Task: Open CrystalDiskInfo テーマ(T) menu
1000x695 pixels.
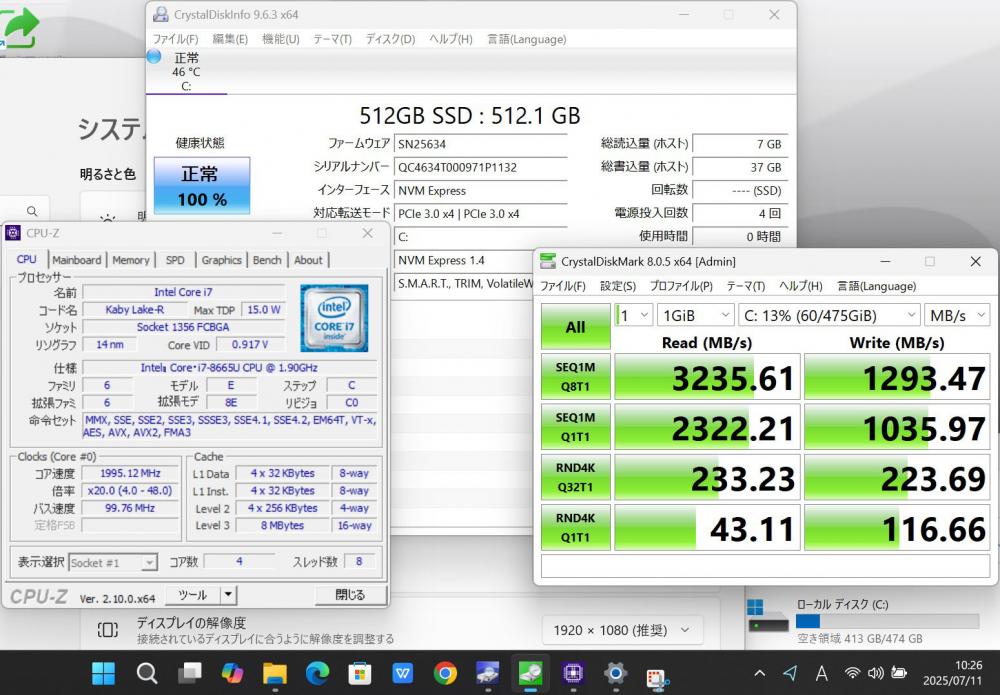Action: (332, 39)
